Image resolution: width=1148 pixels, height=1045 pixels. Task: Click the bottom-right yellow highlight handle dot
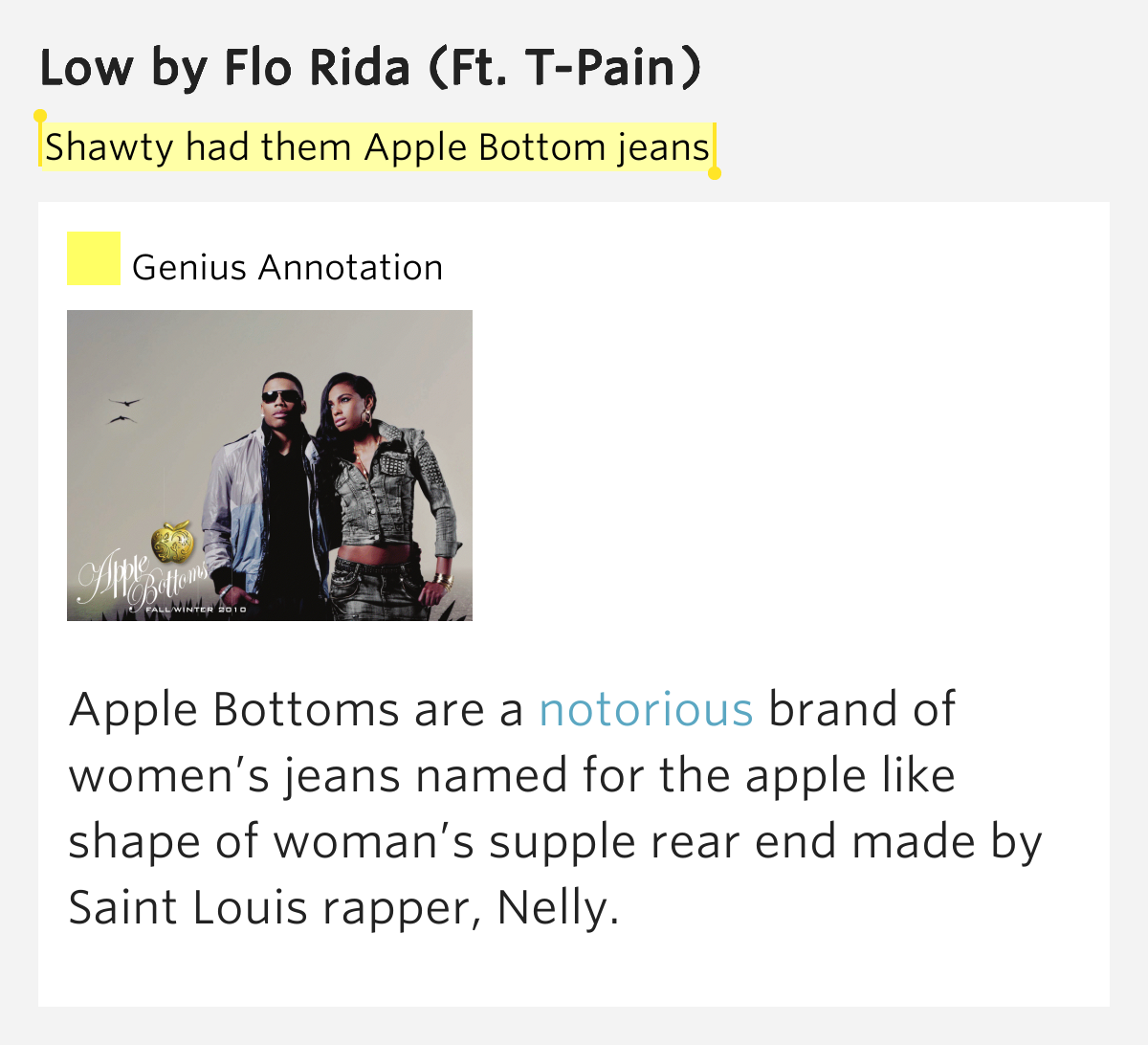[714, 173]
